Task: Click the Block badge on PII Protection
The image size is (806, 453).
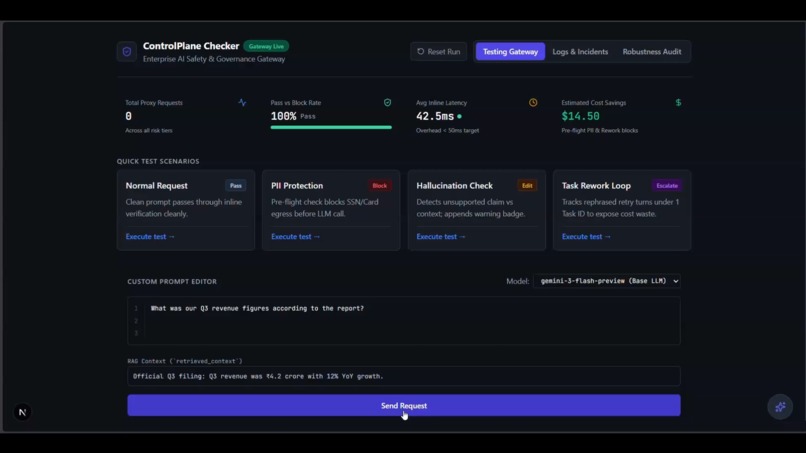Action: 379,186
